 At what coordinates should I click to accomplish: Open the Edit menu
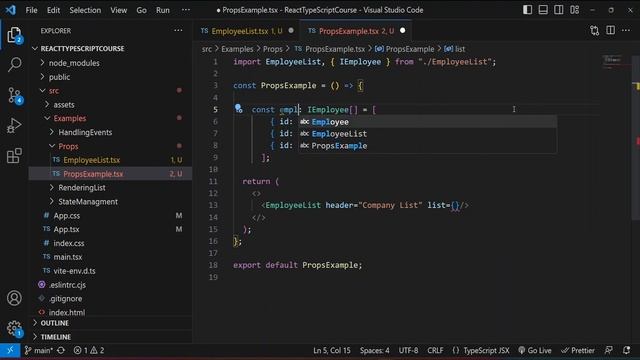(x=53, y=10)
